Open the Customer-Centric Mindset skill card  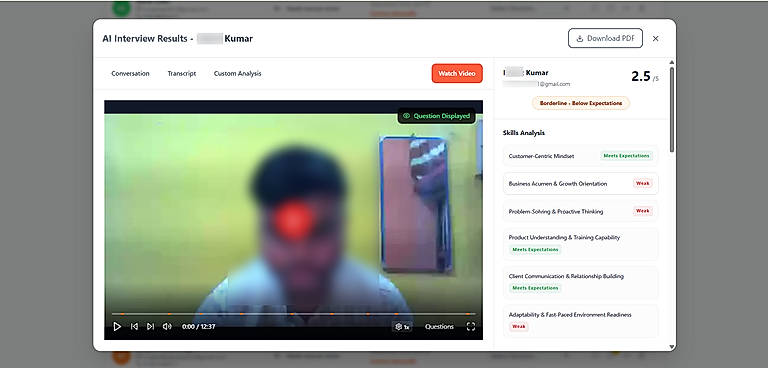[x=580, y=156]
